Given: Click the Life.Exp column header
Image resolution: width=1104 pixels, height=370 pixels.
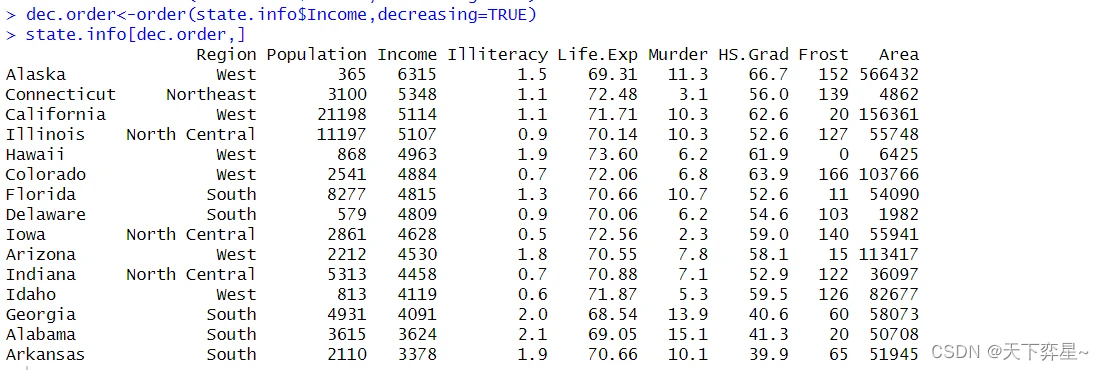Looking at the screenshot, I should 598,55.
